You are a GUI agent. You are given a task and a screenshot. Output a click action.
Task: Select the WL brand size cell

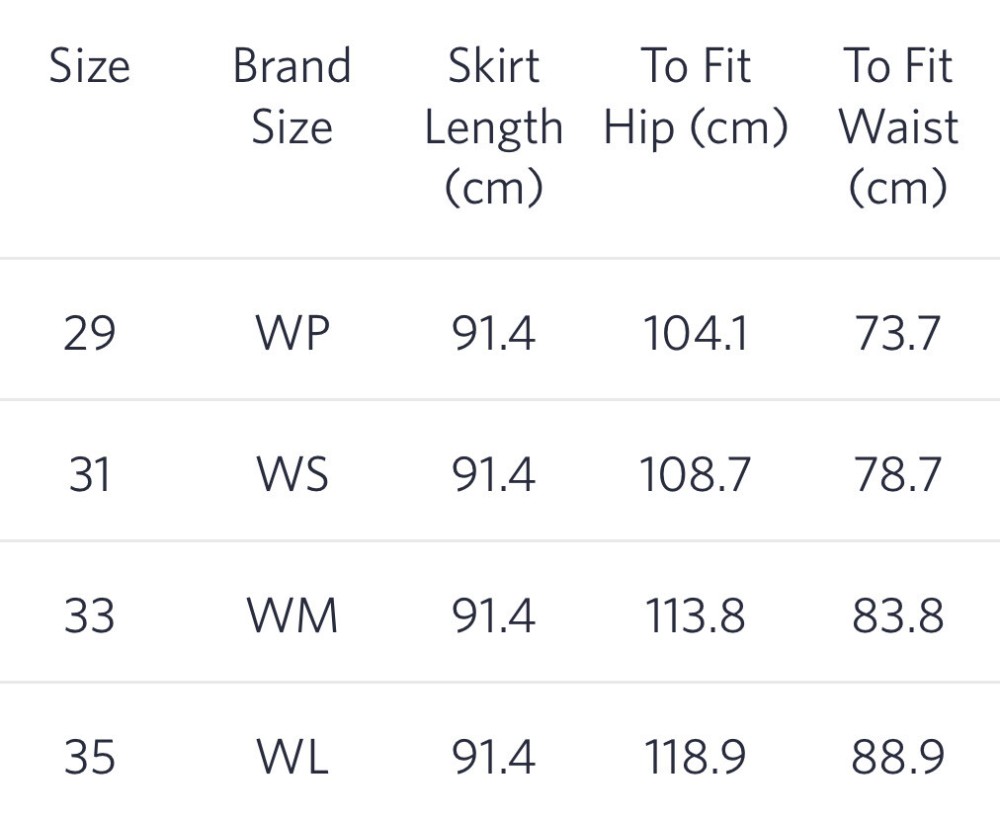(x=292, y=758)
